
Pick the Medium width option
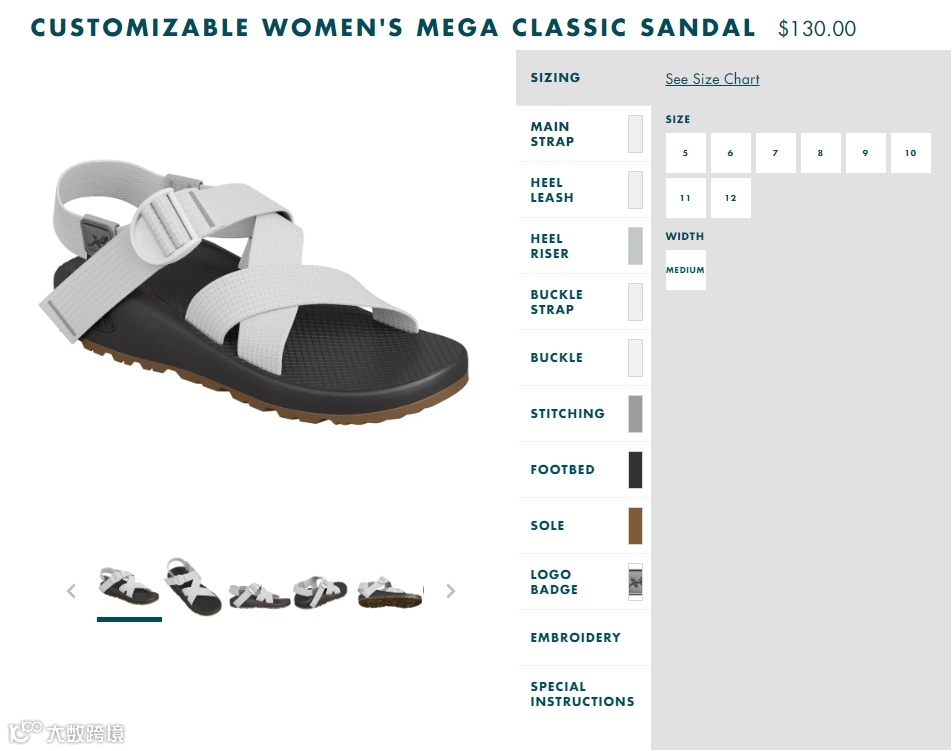[685, 270]
